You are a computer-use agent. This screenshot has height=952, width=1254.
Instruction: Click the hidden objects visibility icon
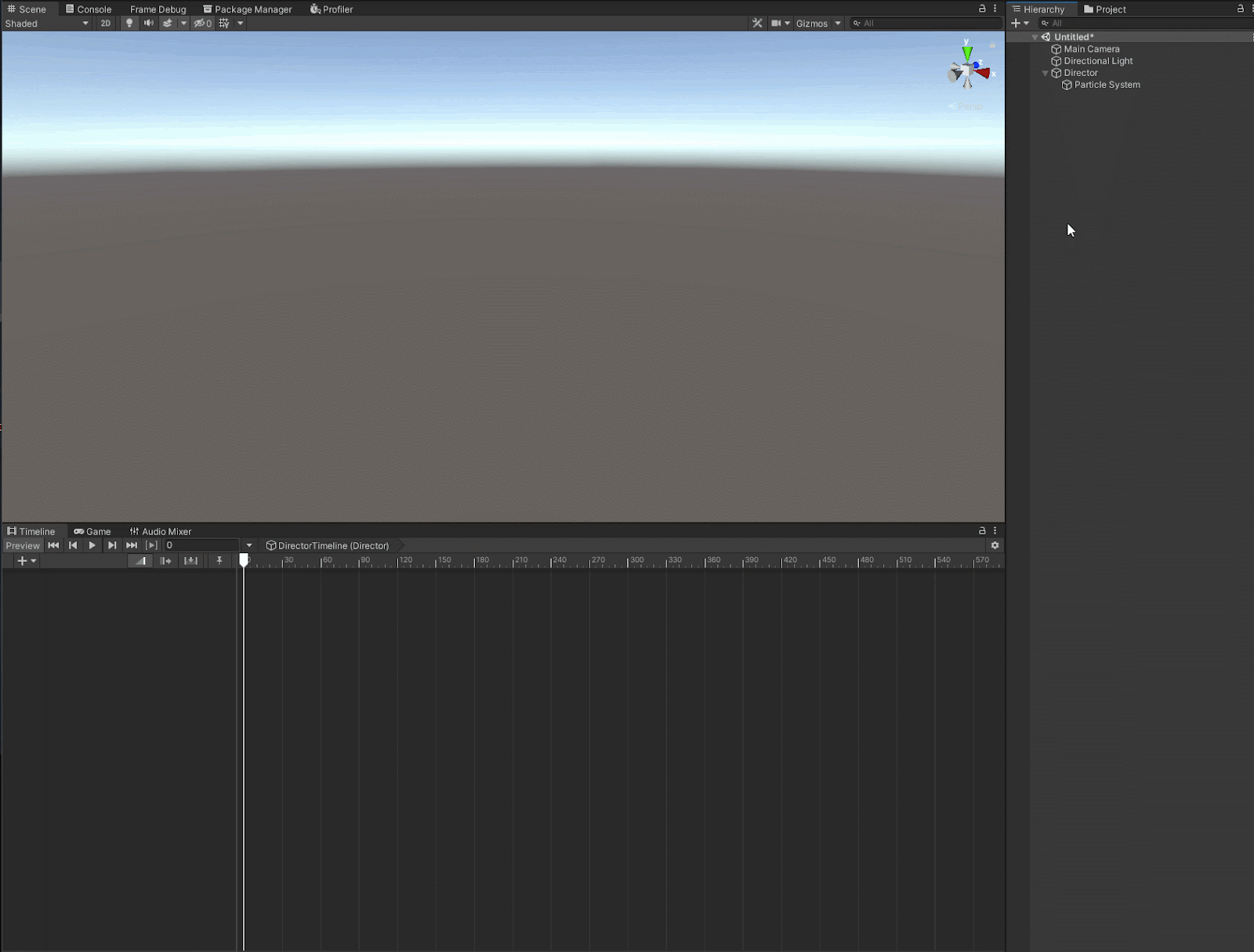(203, 24)
